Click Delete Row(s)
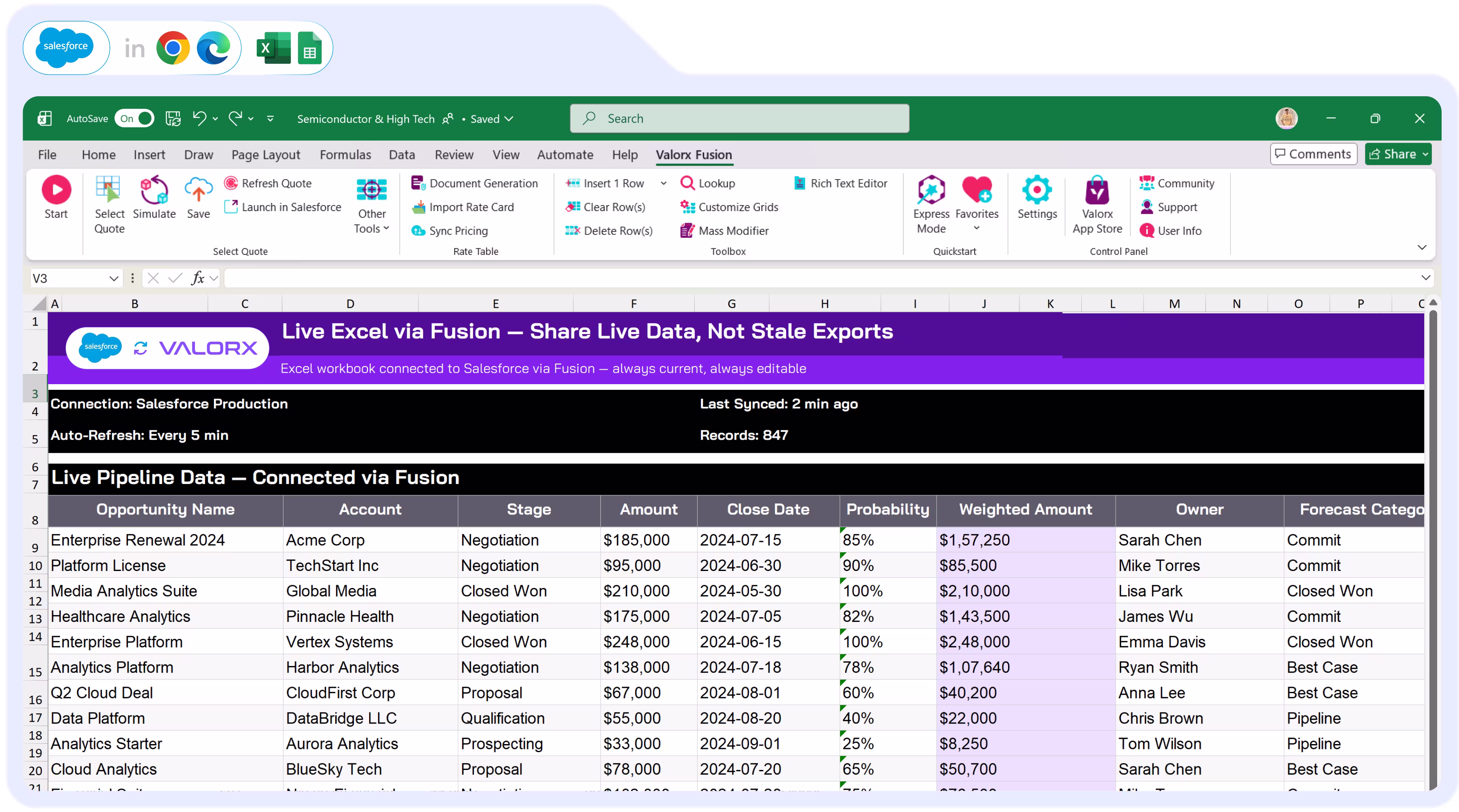Screen dimensions: 1459x812 pyautogui.click(x=609, y=230)
